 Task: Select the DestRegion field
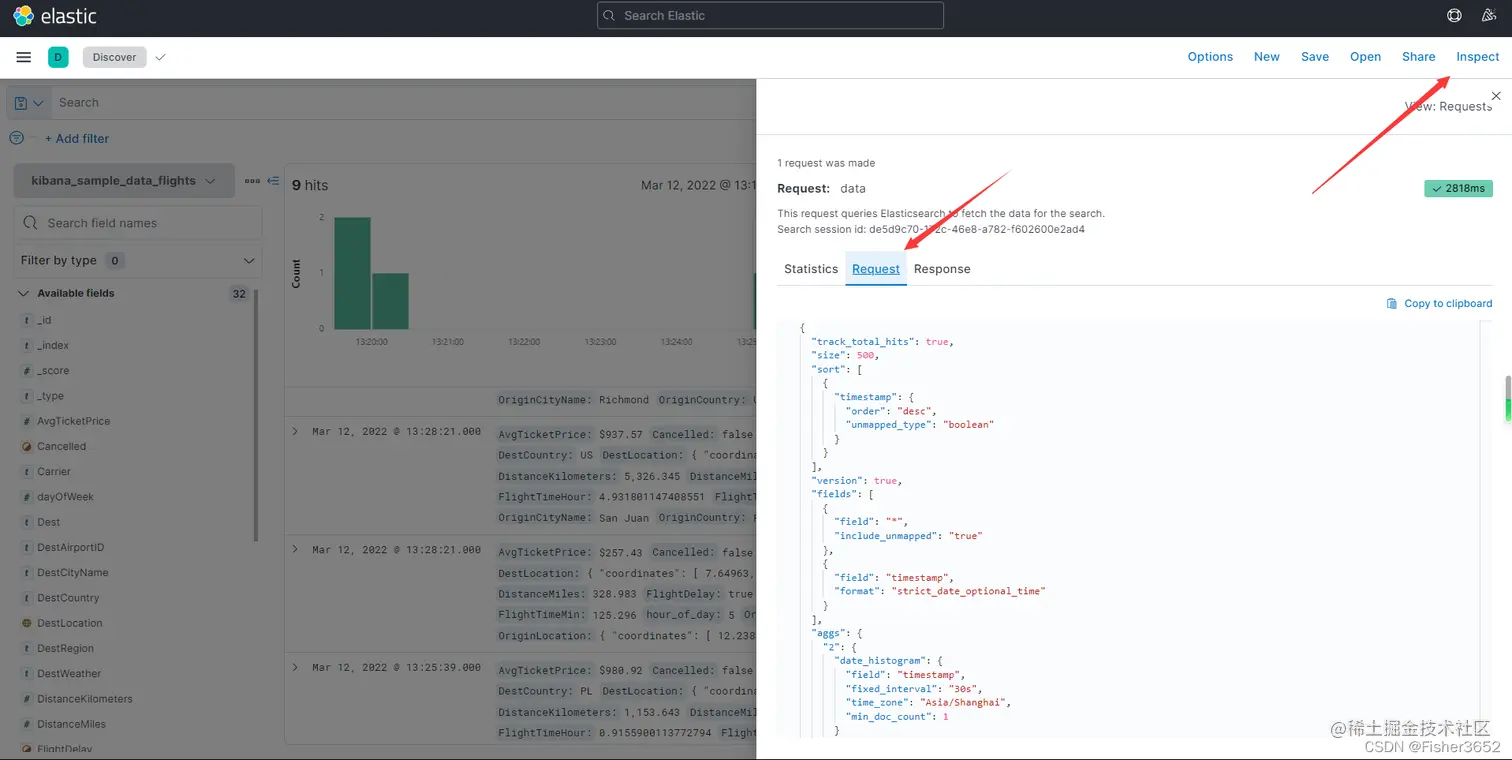65,649
